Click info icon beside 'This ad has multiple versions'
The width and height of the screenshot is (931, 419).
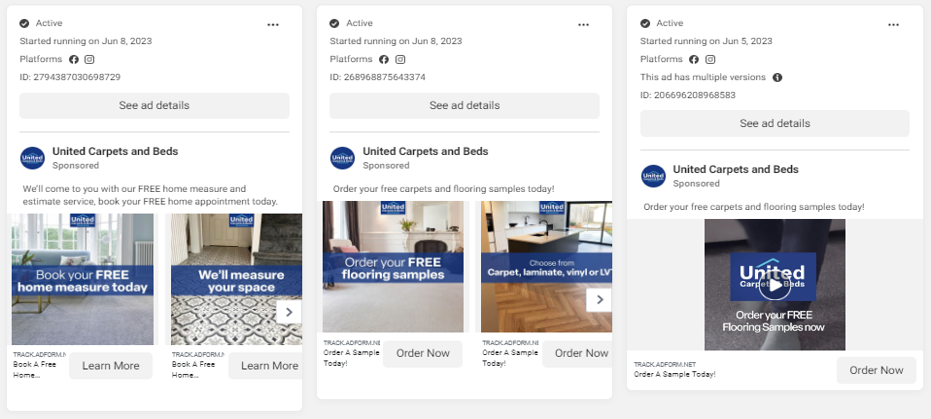[x=777, y=77]
